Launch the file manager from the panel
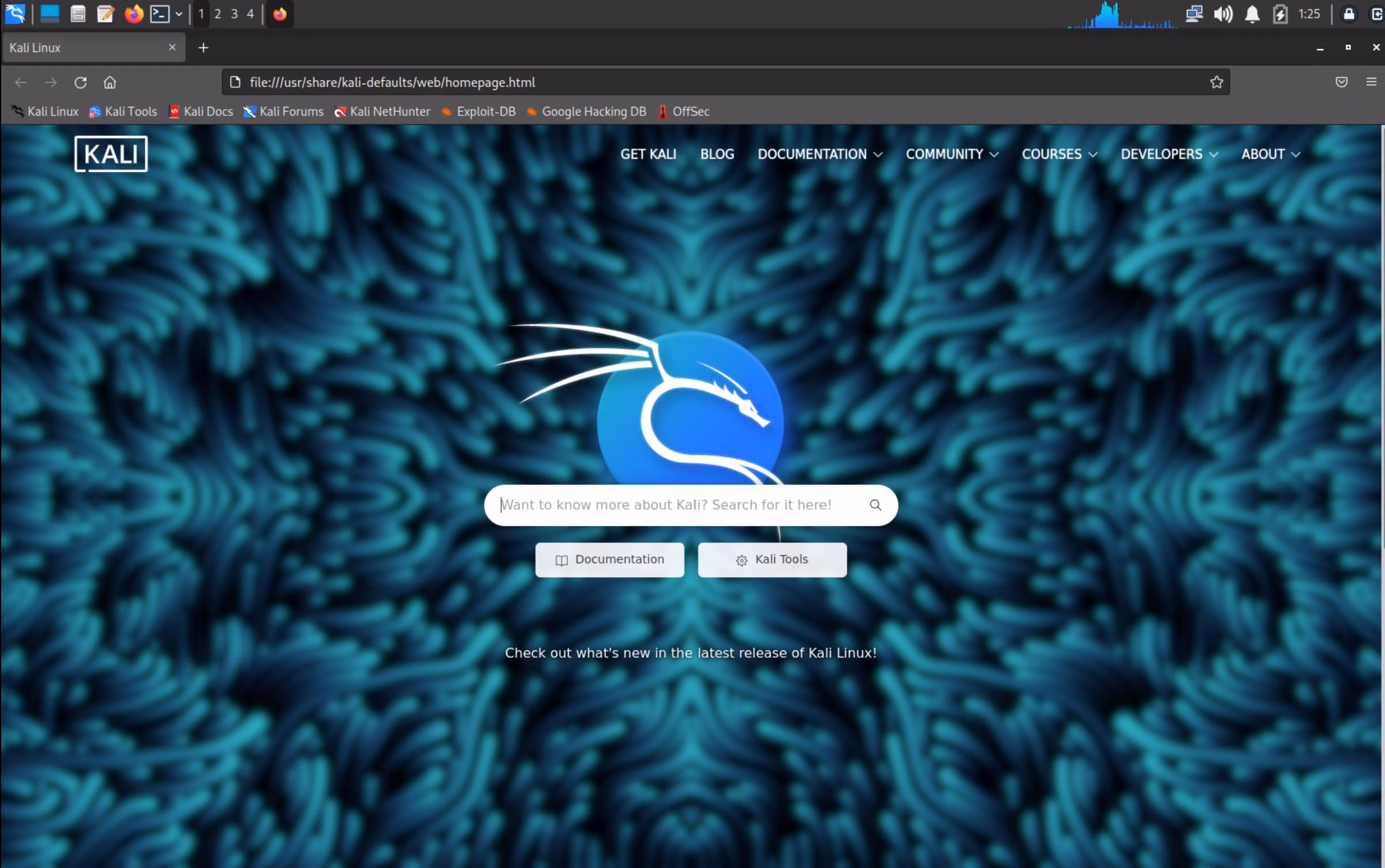 (78, 14)
